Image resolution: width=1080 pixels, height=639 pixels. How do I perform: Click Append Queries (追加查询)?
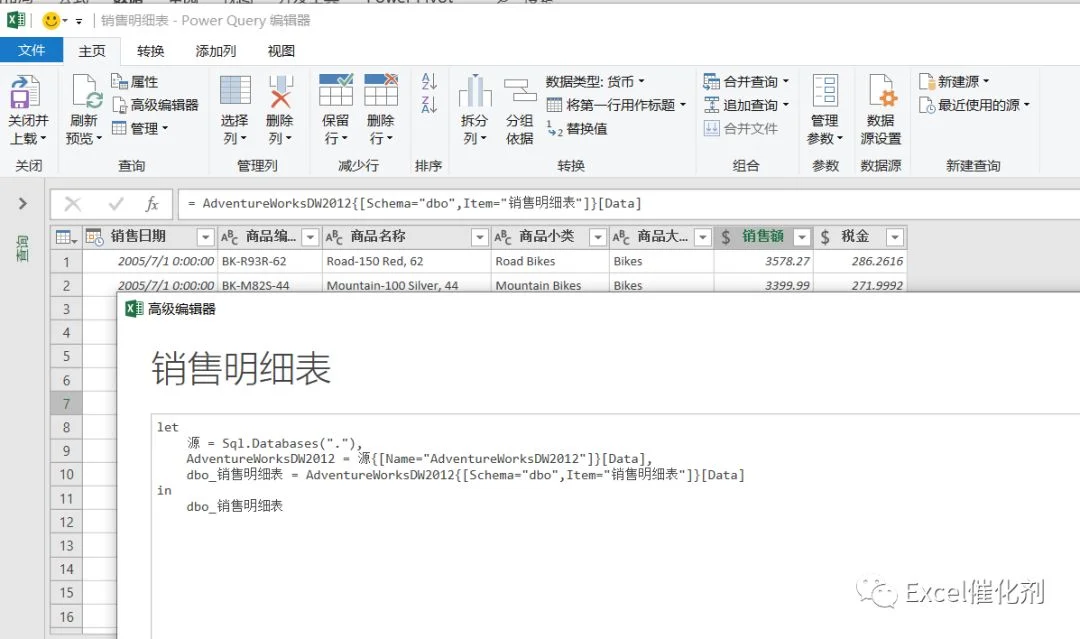(x=746, y=105)
